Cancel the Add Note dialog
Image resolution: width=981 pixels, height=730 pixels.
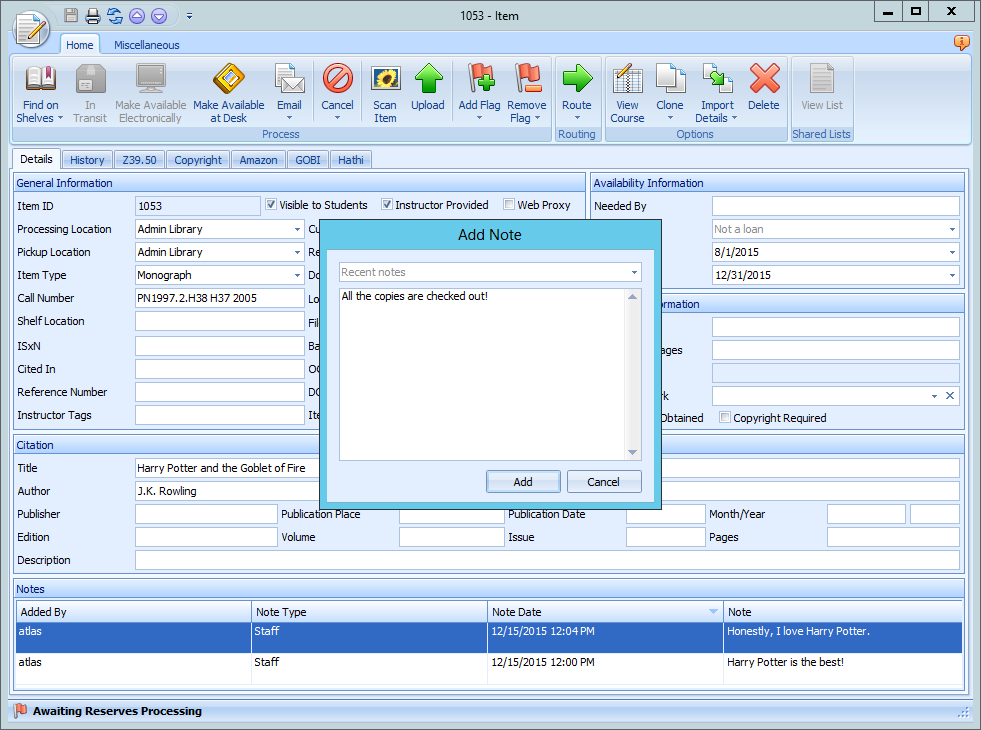point(604,481)
